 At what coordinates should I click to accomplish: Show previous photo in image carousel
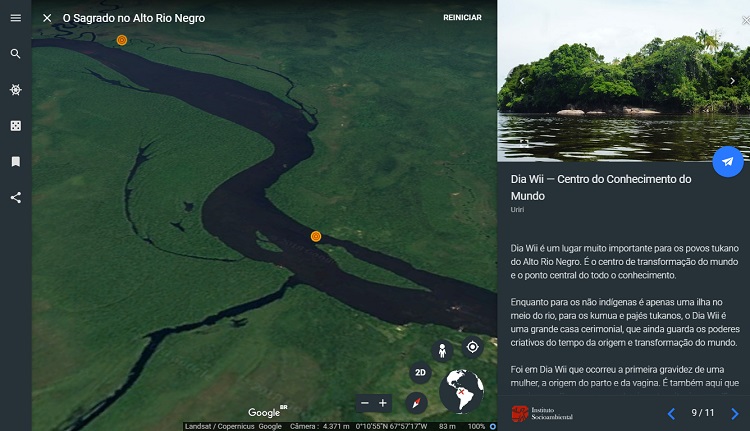(521, 81)
